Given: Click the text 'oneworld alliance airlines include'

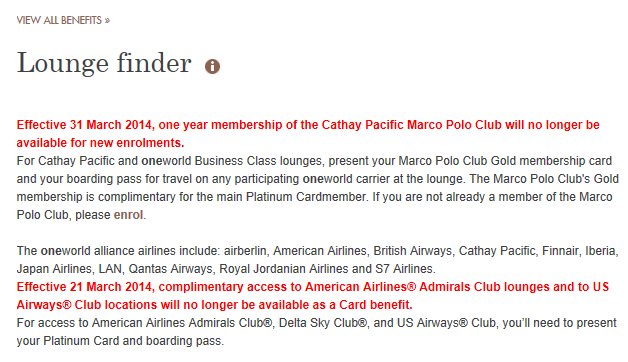Looking at the screenshot, I should click(x=130, y=251).
